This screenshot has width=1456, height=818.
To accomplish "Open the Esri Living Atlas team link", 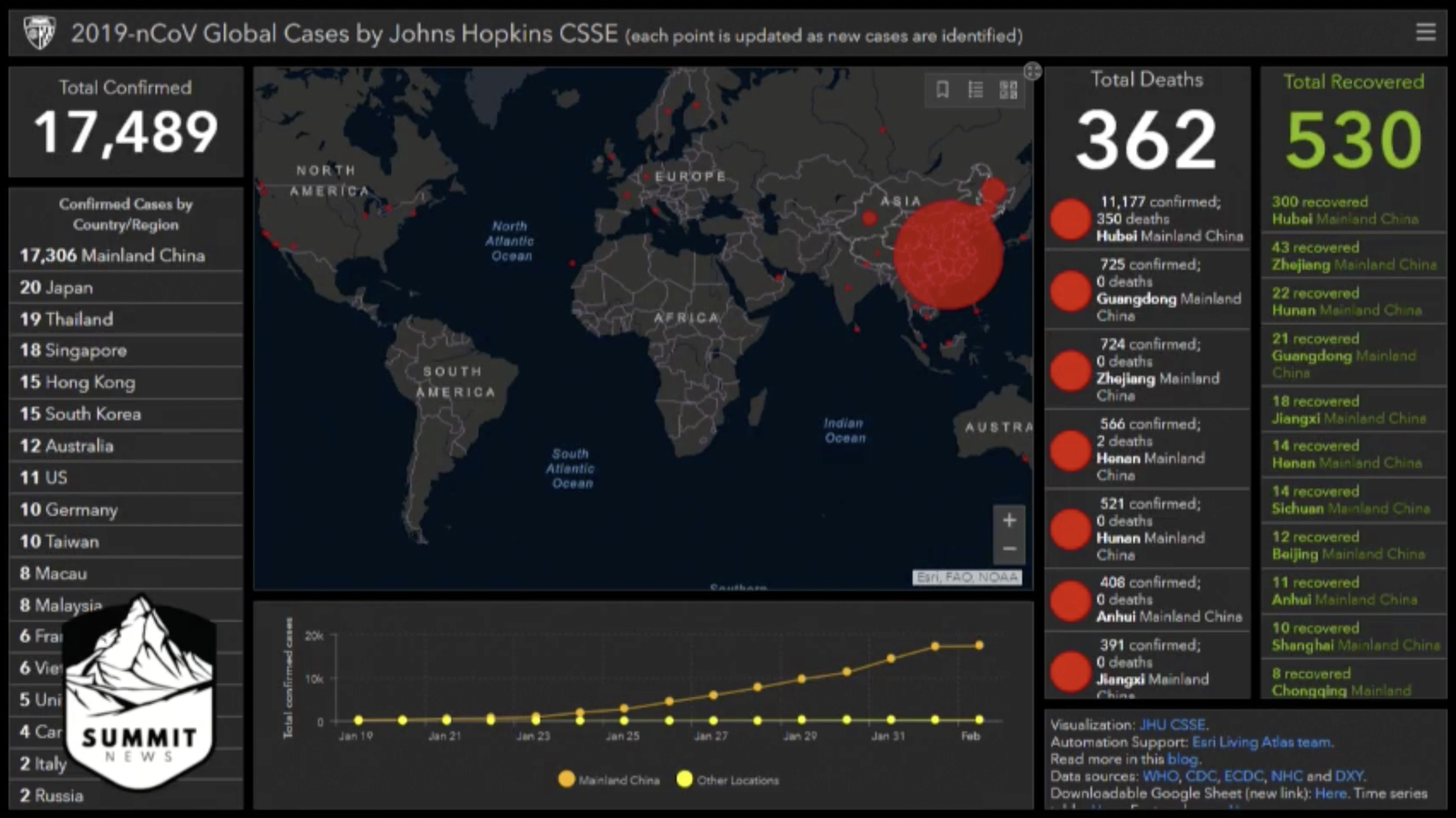I will click(x=1261, y=742).
